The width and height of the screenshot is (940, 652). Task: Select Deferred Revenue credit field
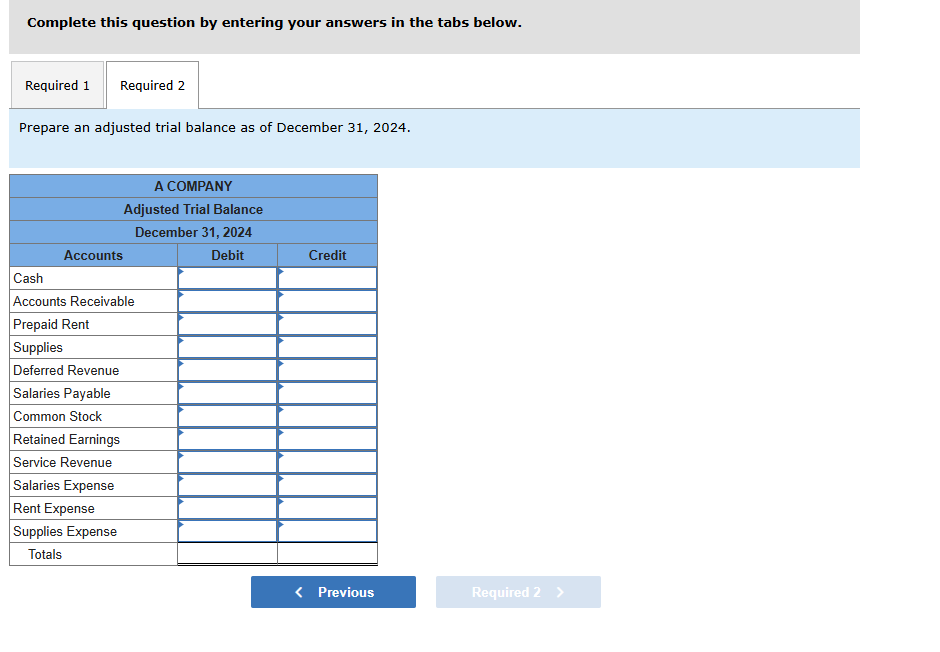point(328,370)
